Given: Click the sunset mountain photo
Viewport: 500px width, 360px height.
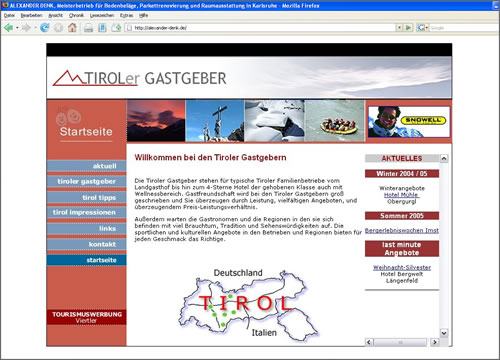Looking at the screenshot, I should [x=156, y=121].
